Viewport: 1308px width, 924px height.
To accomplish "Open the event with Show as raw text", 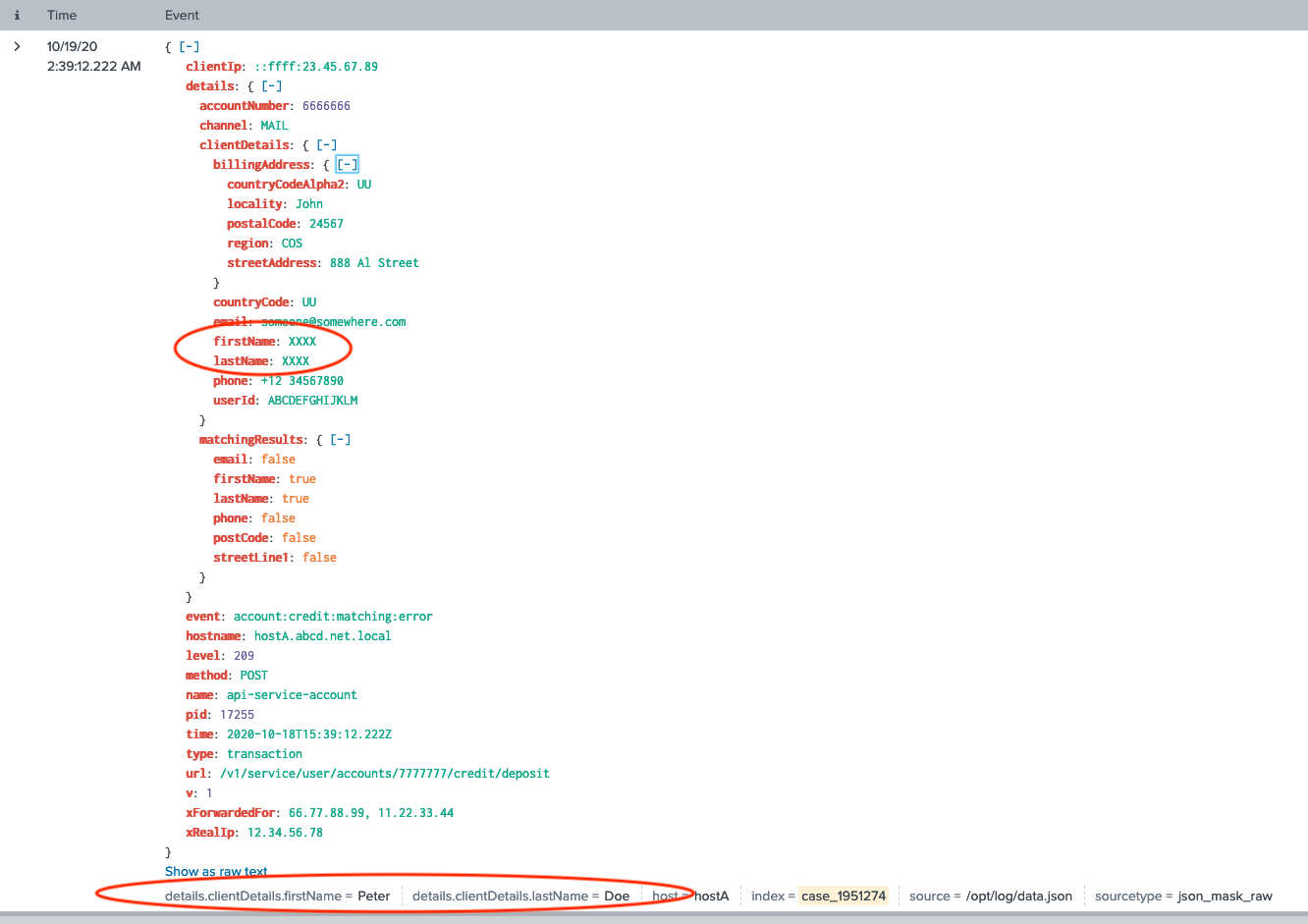I will click(216, 871).
